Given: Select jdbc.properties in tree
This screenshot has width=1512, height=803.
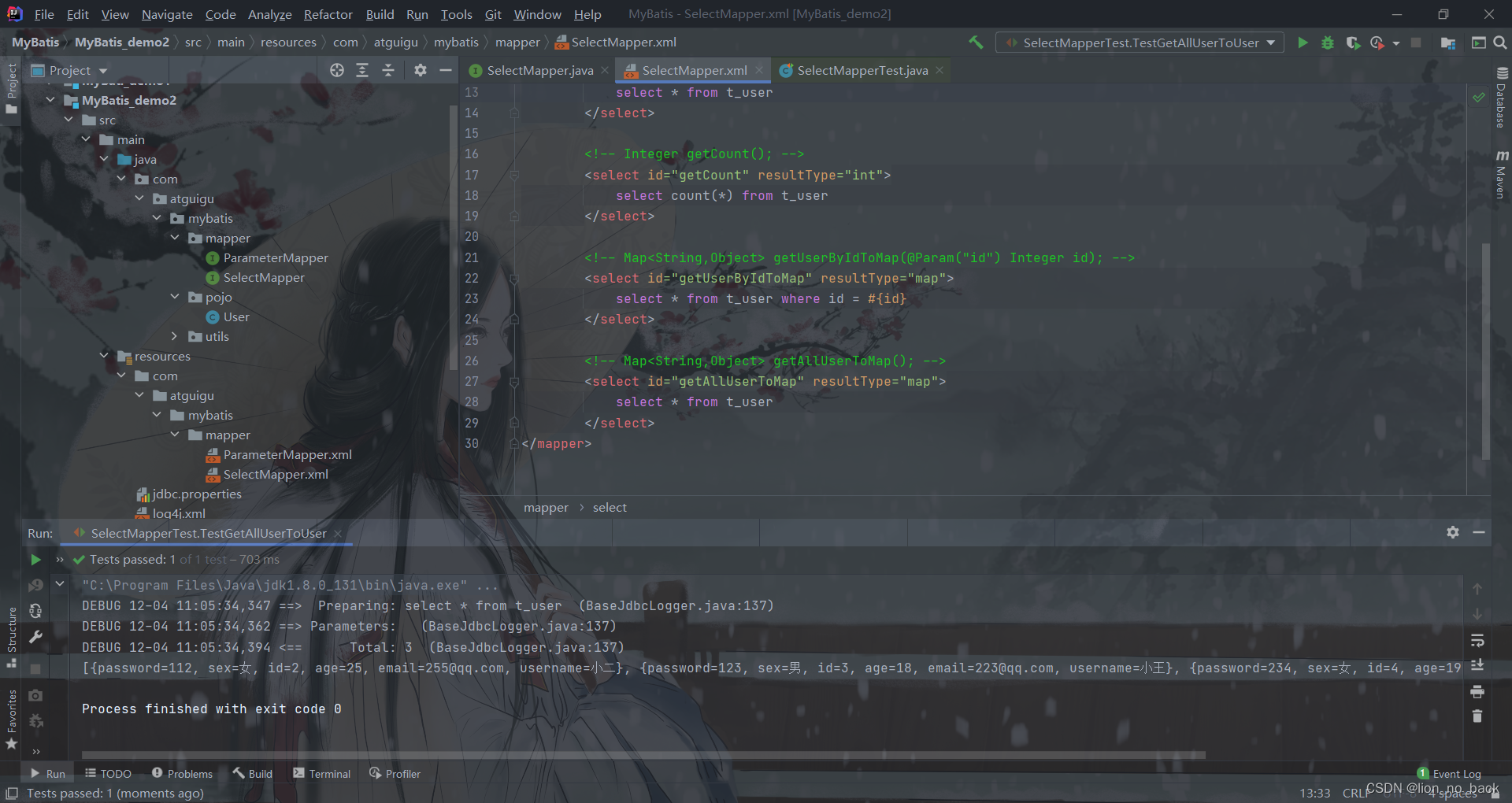Looking at the screenshot, I should 196,494.
